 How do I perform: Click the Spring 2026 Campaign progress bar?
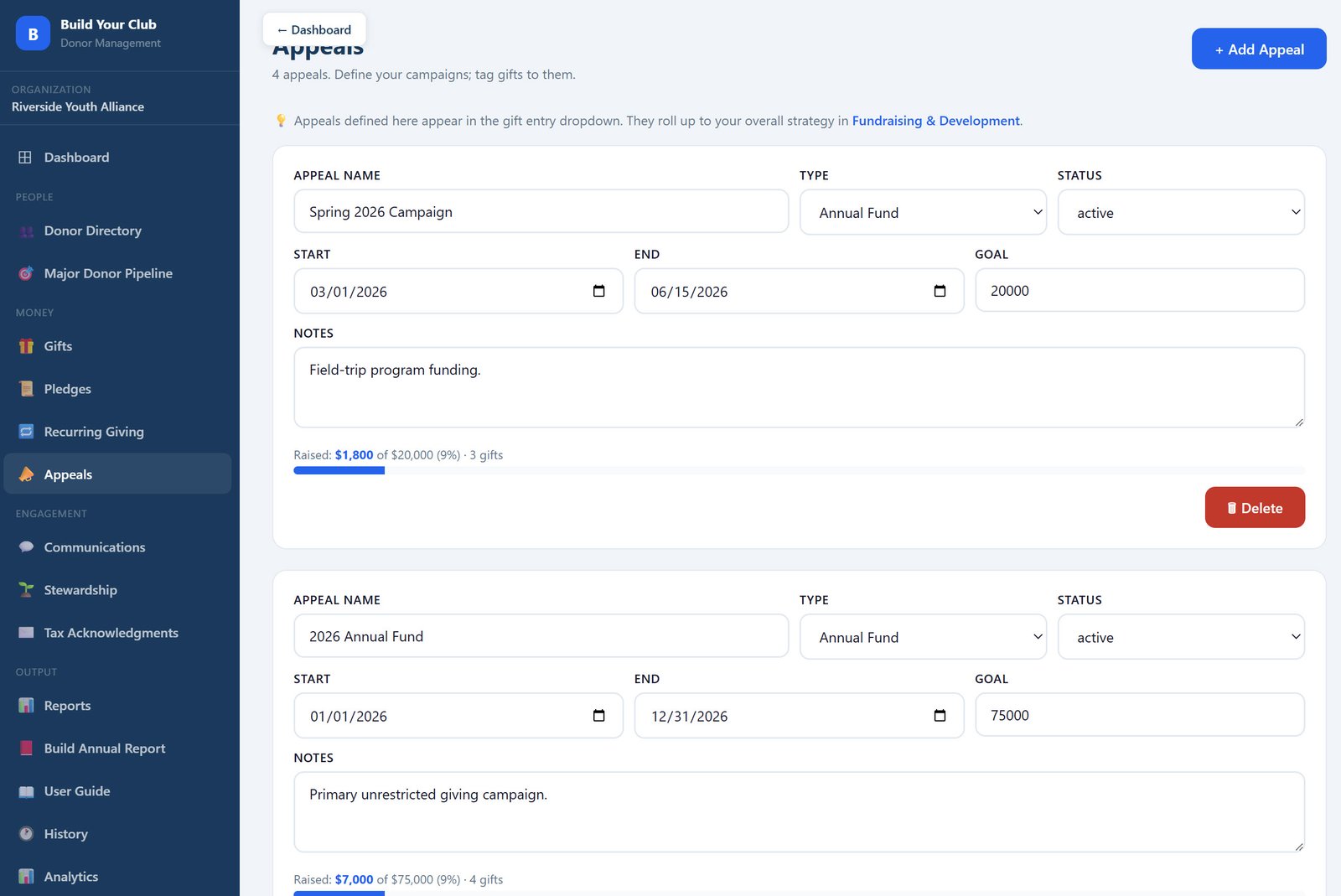[799, 471]
